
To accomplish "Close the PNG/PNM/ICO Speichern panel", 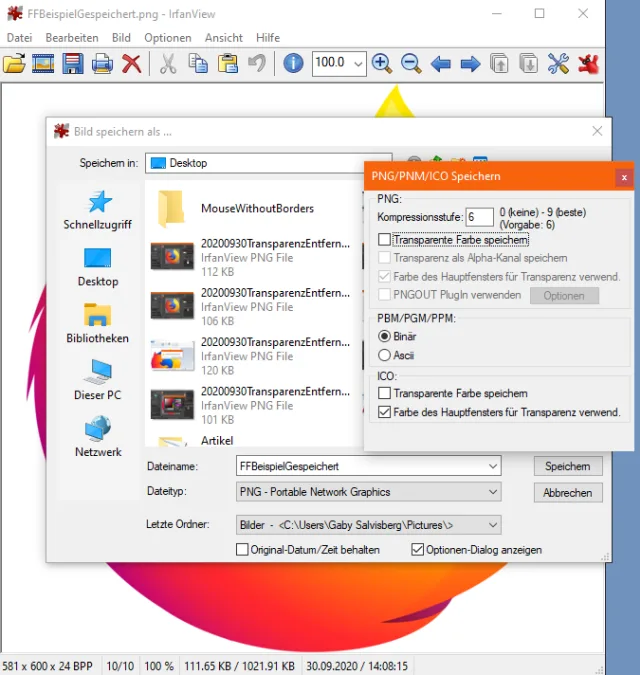I will pos(624,177).
